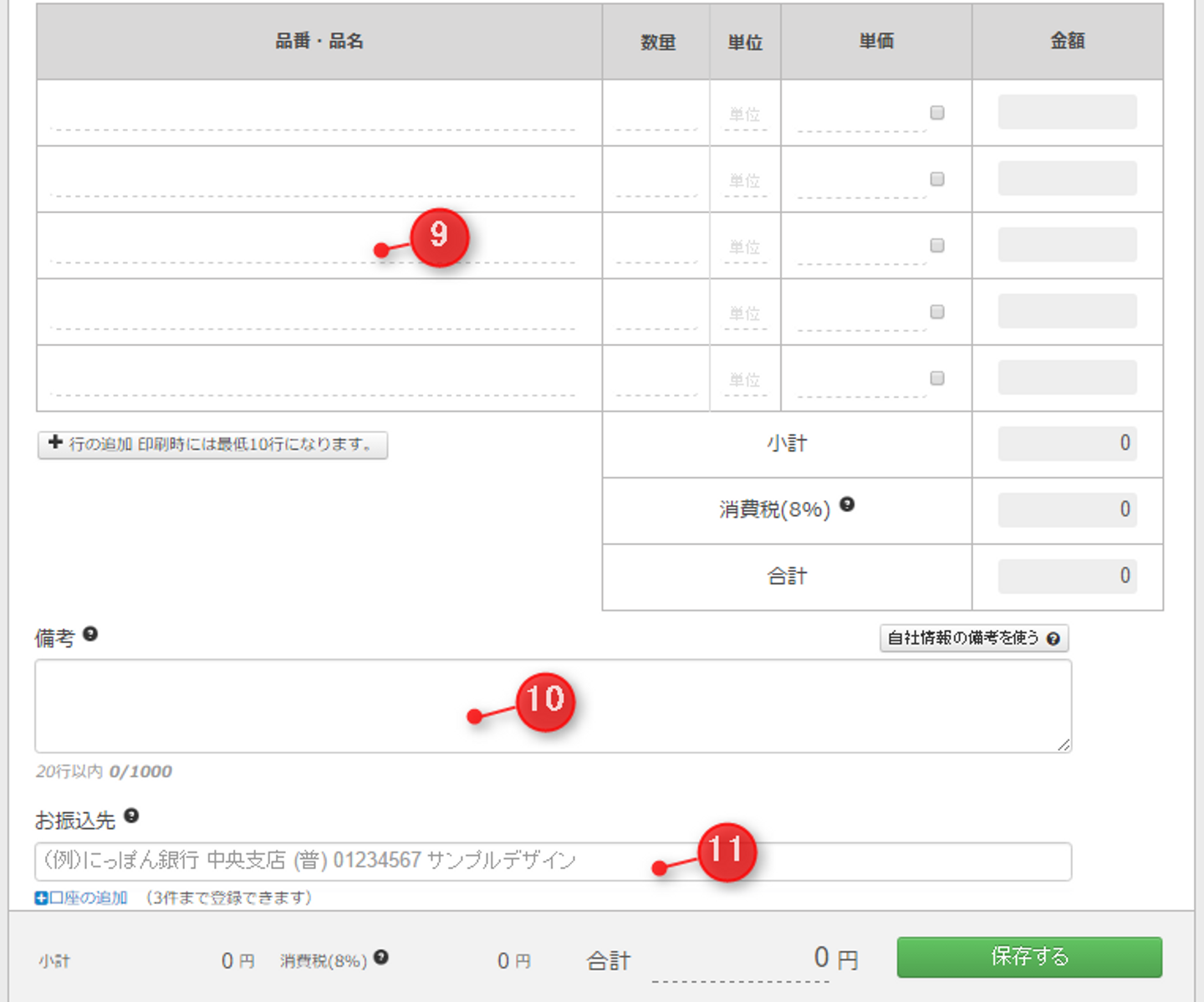Screen dimensions: 1204x1002
Task: Focus the 数量 field in the fifth row
Action: [656, 380]
